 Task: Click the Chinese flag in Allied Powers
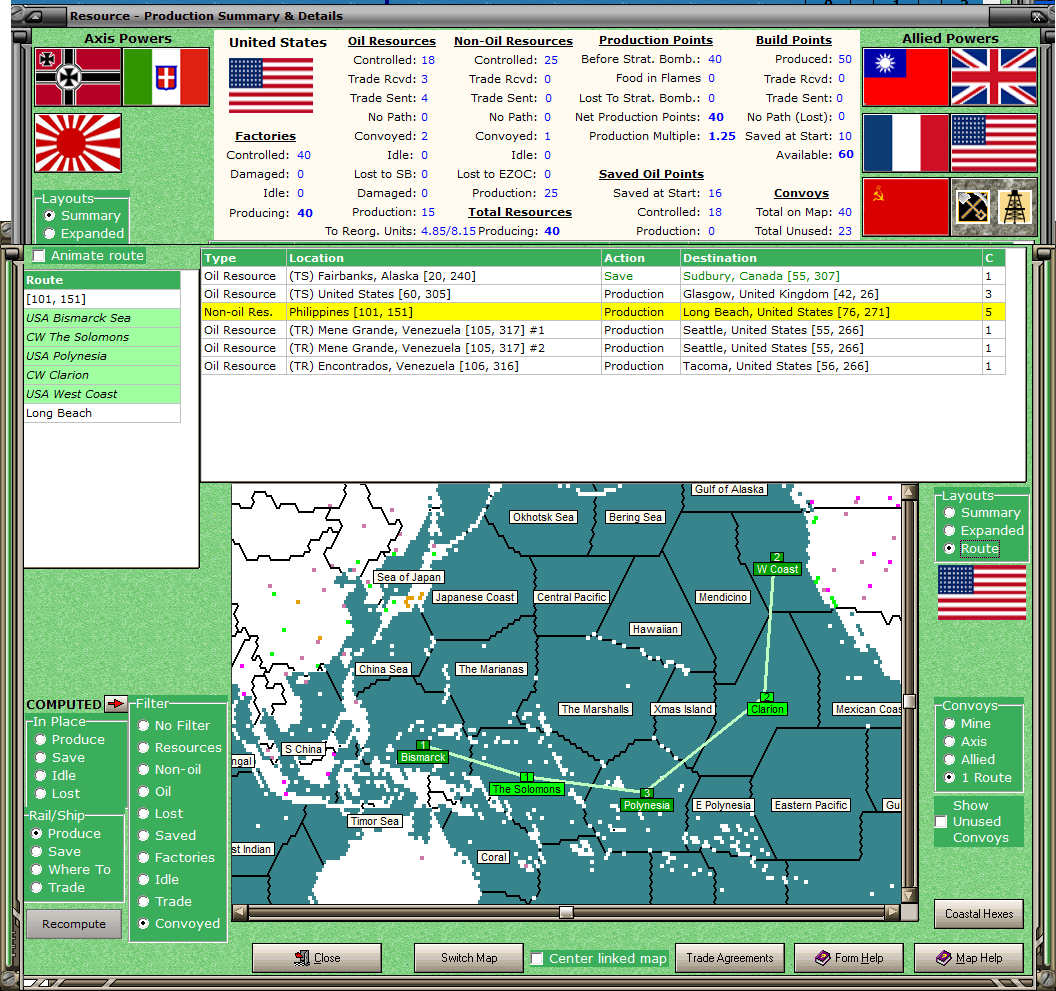pos(905,76)
